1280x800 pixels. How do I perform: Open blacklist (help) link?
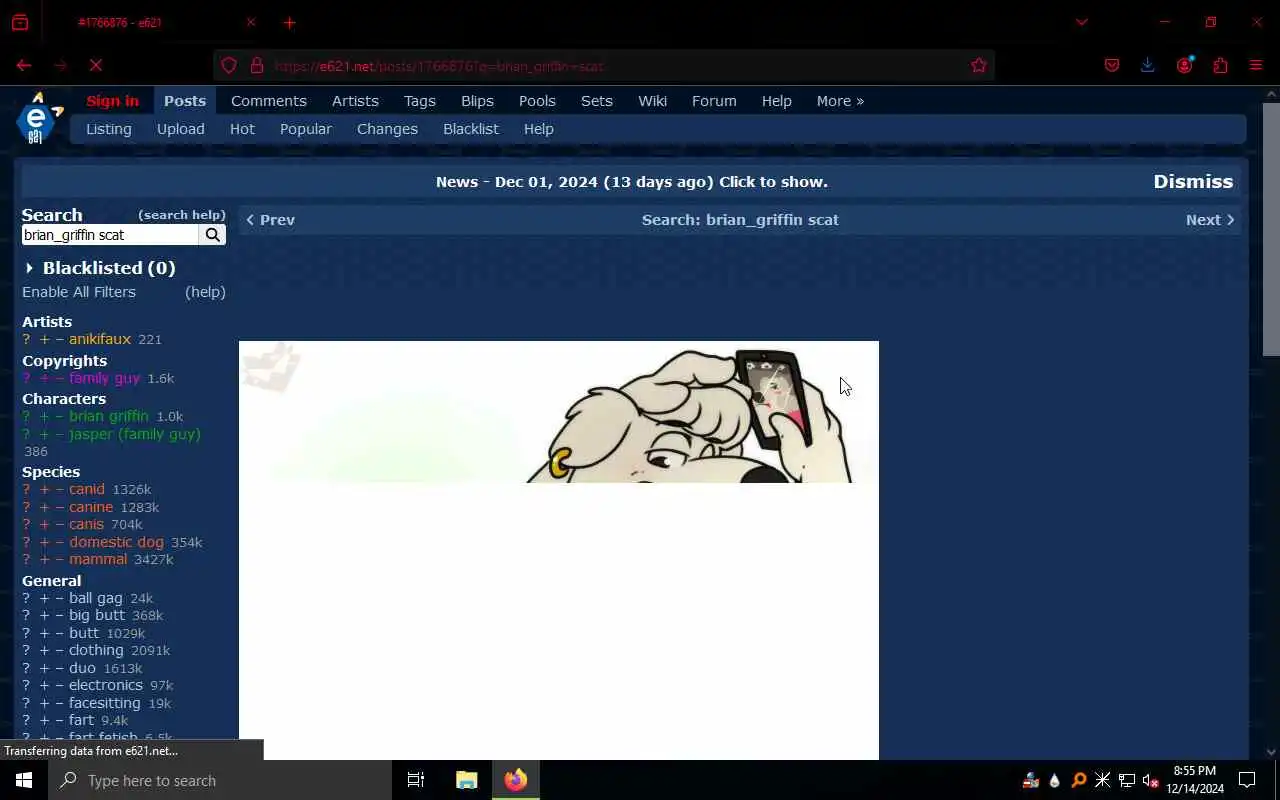pos(205,292)
